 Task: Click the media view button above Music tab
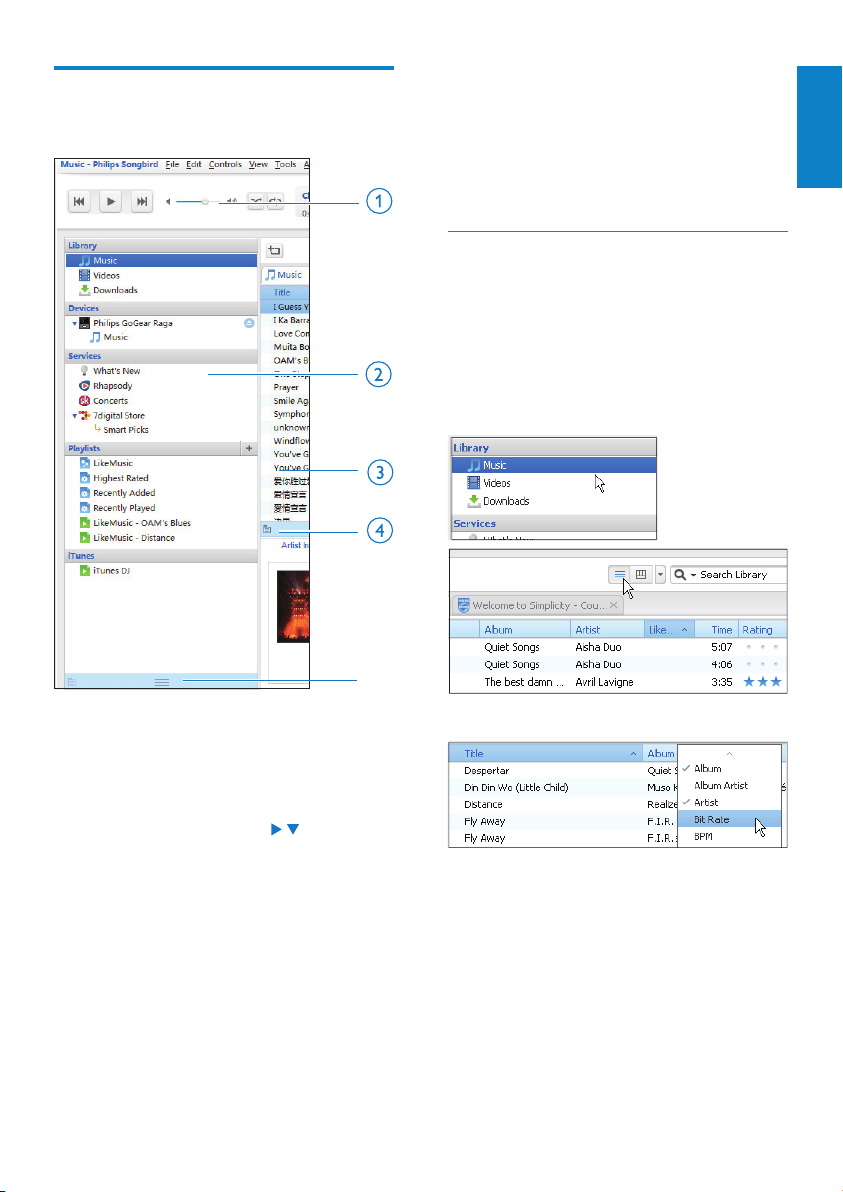(274, 250)
